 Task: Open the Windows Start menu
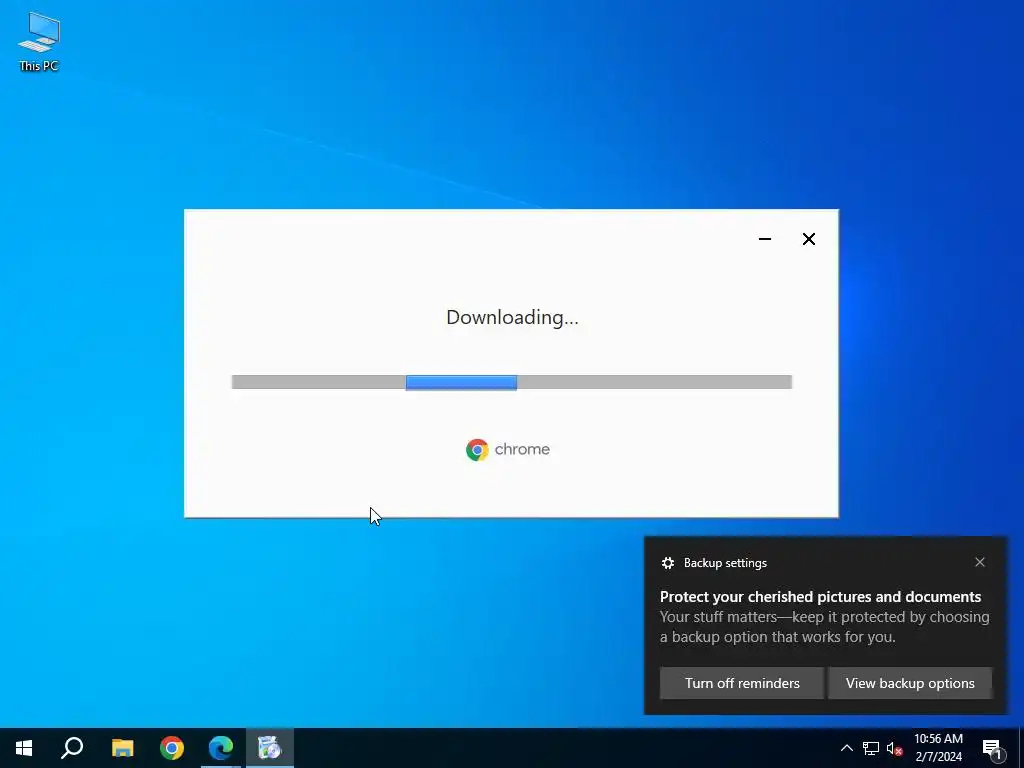point(24,748)
